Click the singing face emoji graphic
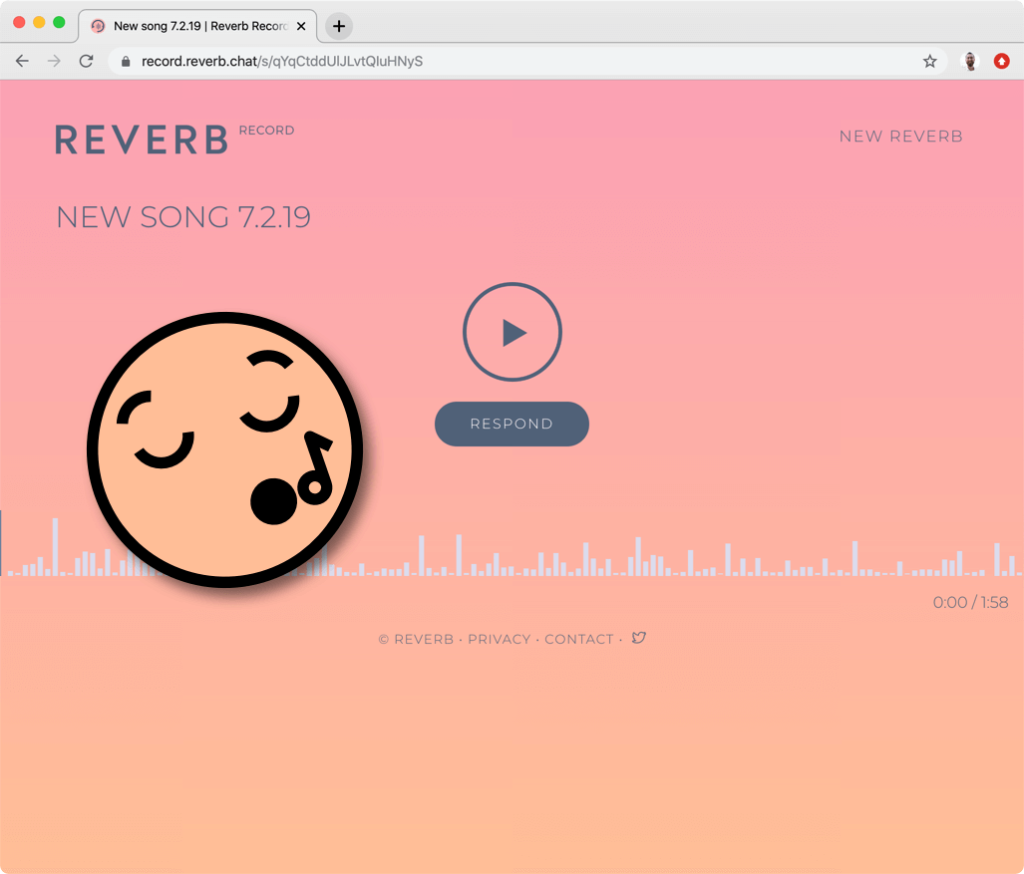Image resolution: width=1024 pixels, height=874 pixels. (x=226, y=449)
